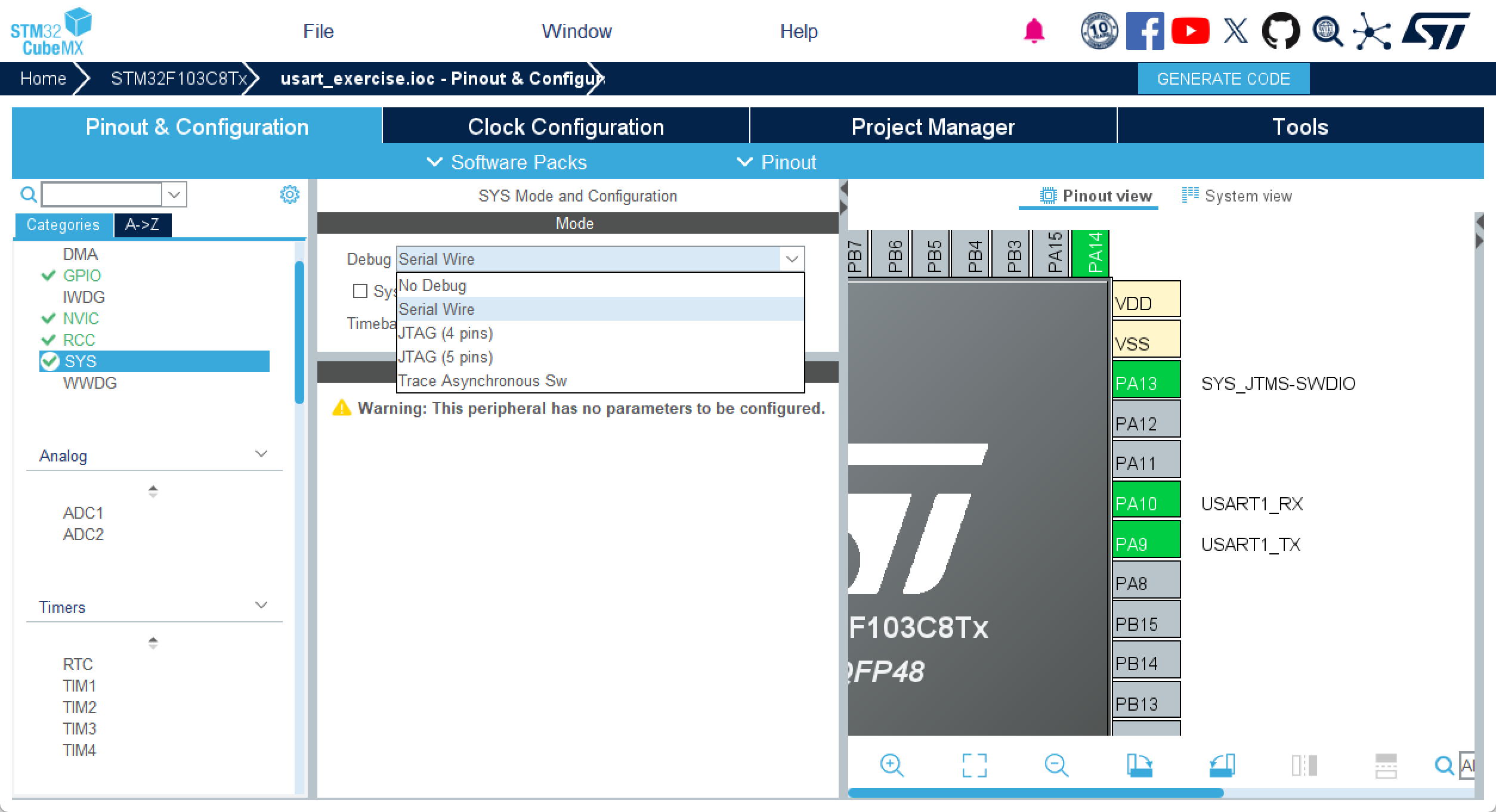Choose Trace Asynchronous Sw option

tap(482, 381)
